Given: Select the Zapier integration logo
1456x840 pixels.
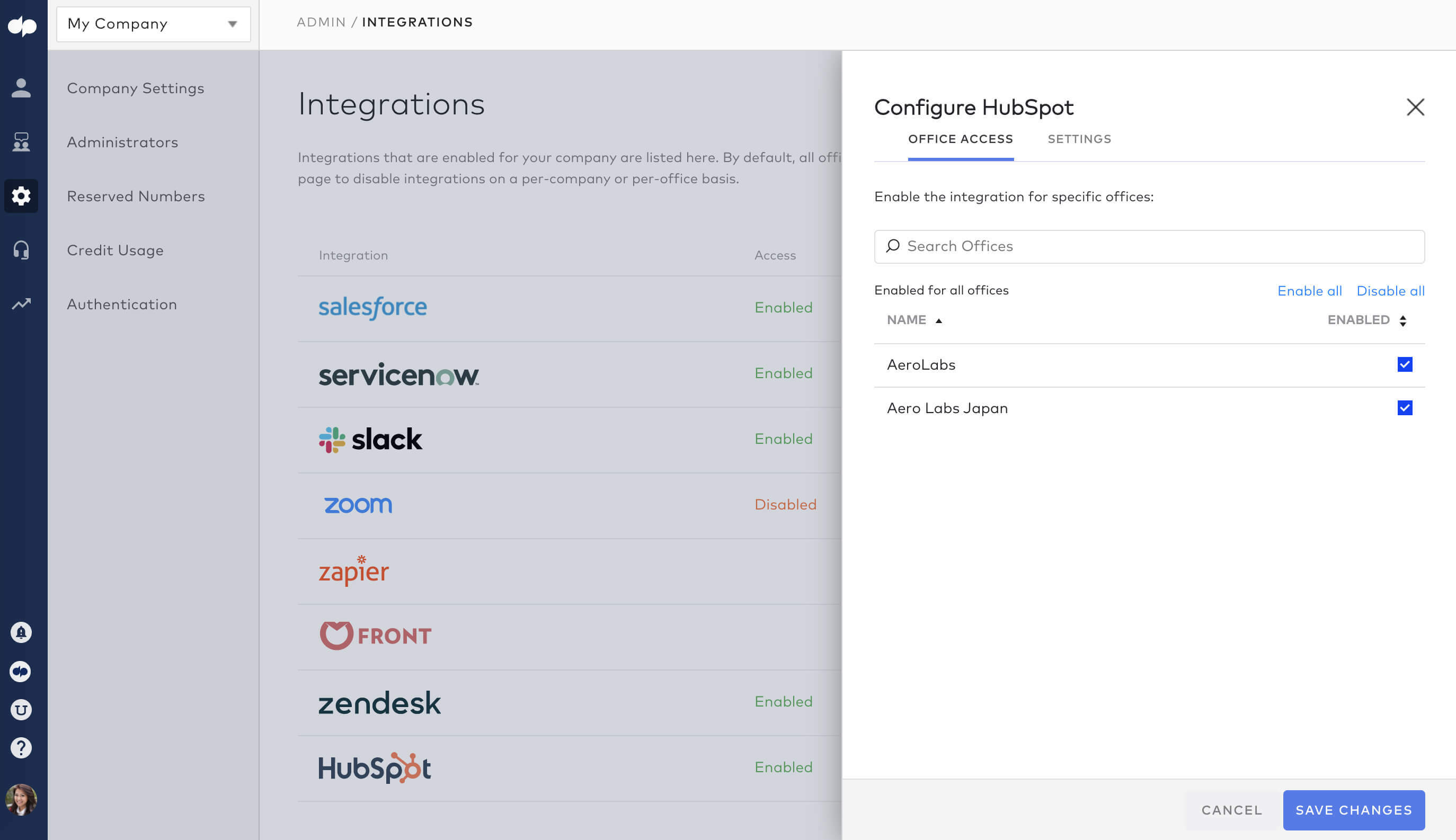Looking at the screenshot, I should (x=354, y=571).
